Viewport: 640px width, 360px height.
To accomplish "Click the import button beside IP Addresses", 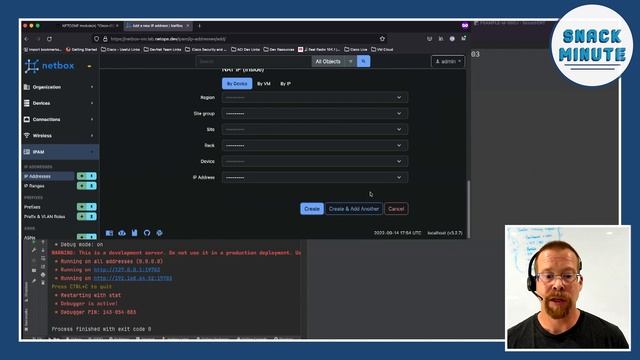I will point(92,176).
